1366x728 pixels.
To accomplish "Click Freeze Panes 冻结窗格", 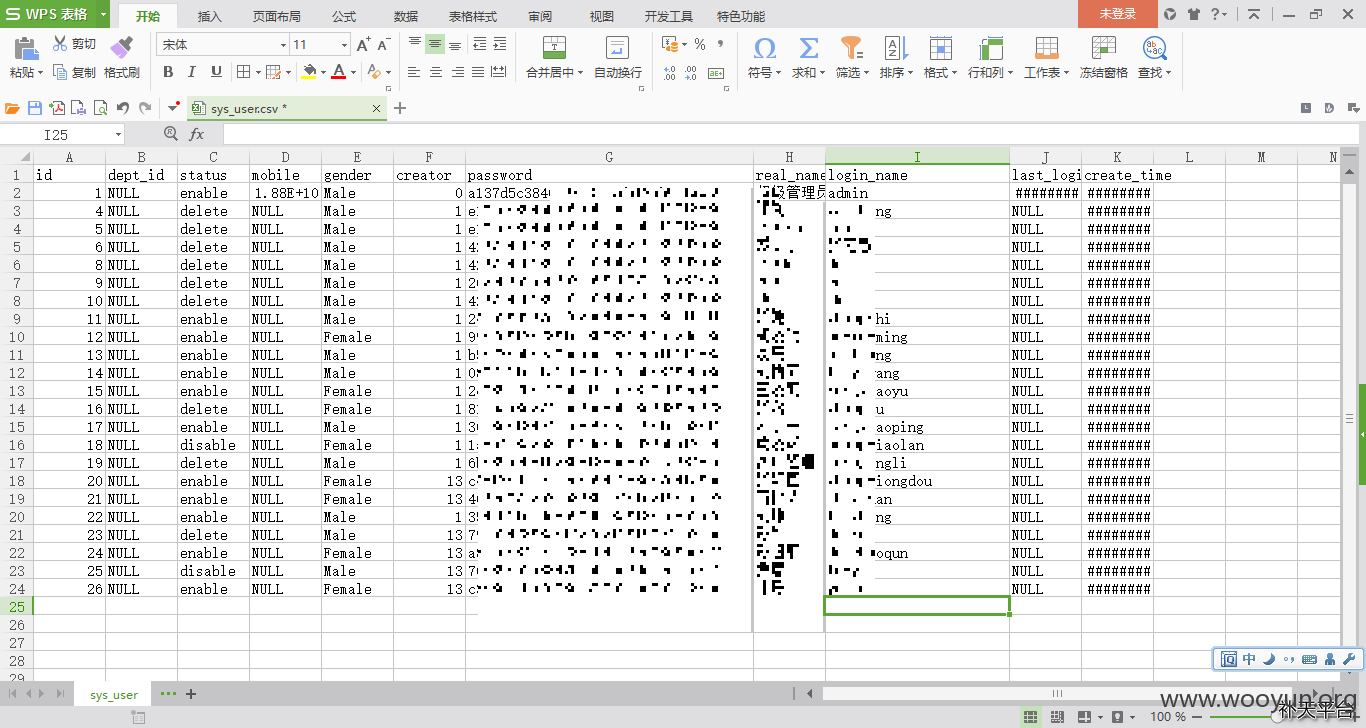I will (1103, 58).
